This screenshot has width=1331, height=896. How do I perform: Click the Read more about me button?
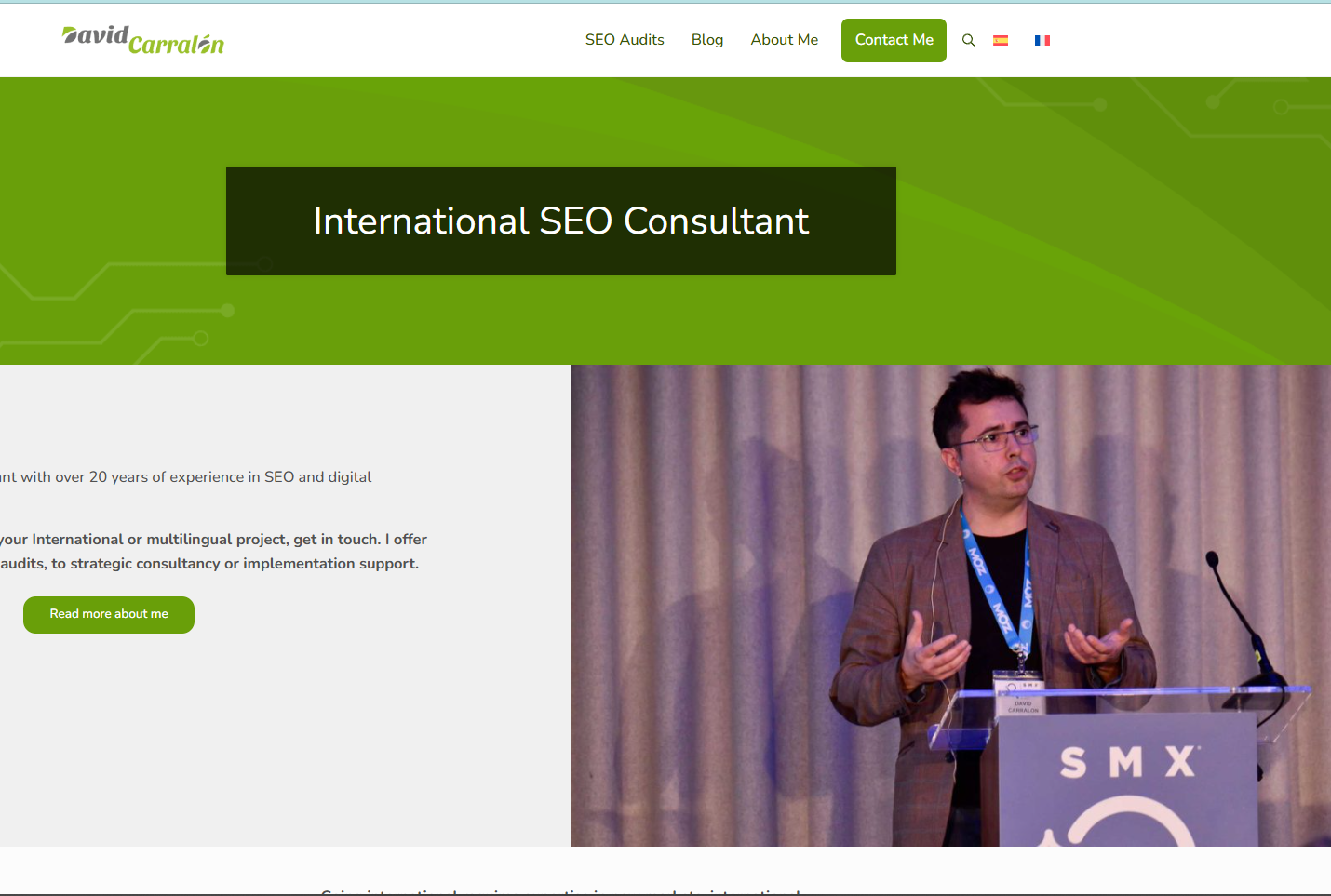(x=109, y=615)
